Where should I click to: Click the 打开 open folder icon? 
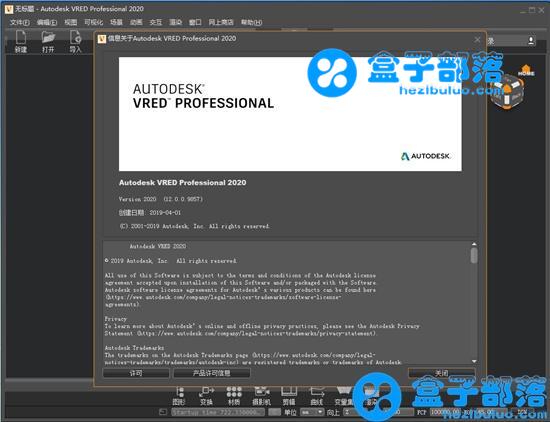pos(48,42)
